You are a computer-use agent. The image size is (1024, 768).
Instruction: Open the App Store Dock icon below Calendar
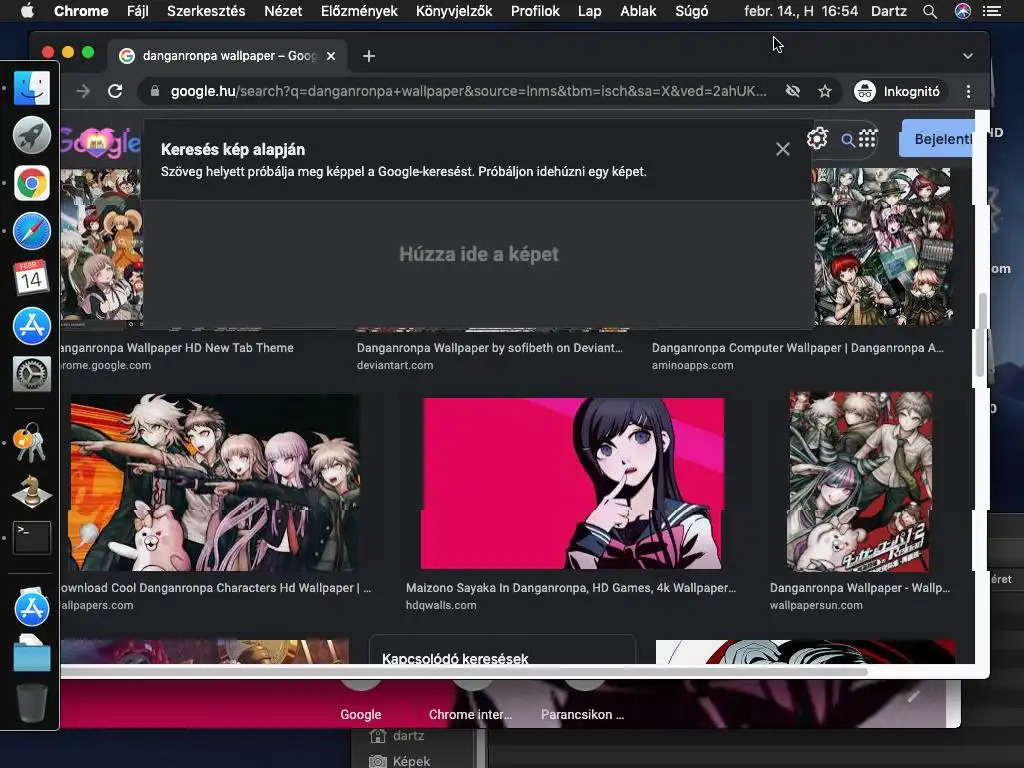click(x=31, y=325)
